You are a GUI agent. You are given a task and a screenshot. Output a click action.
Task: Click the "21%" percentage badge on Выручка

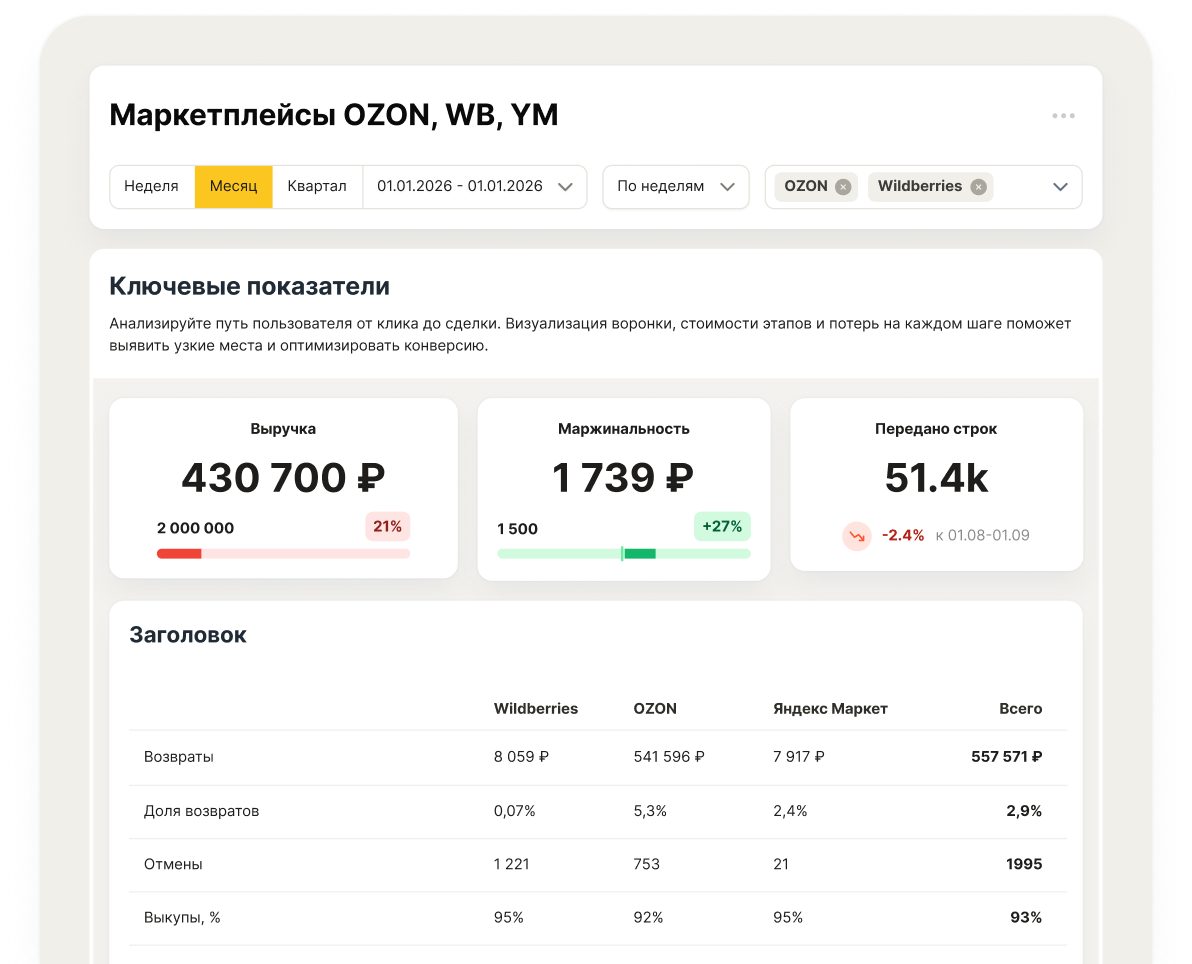pos(387,526)
